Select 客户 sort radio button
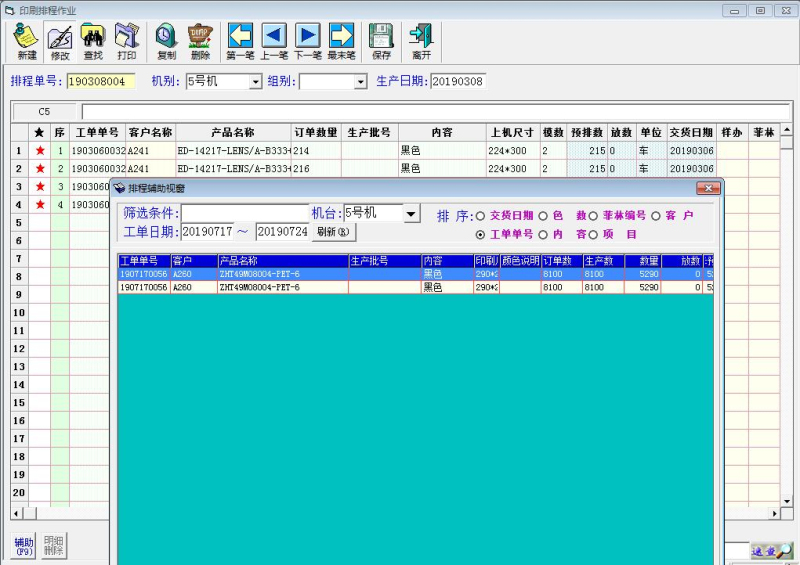The width and height of the screenshot is (800, 565). 656,216
